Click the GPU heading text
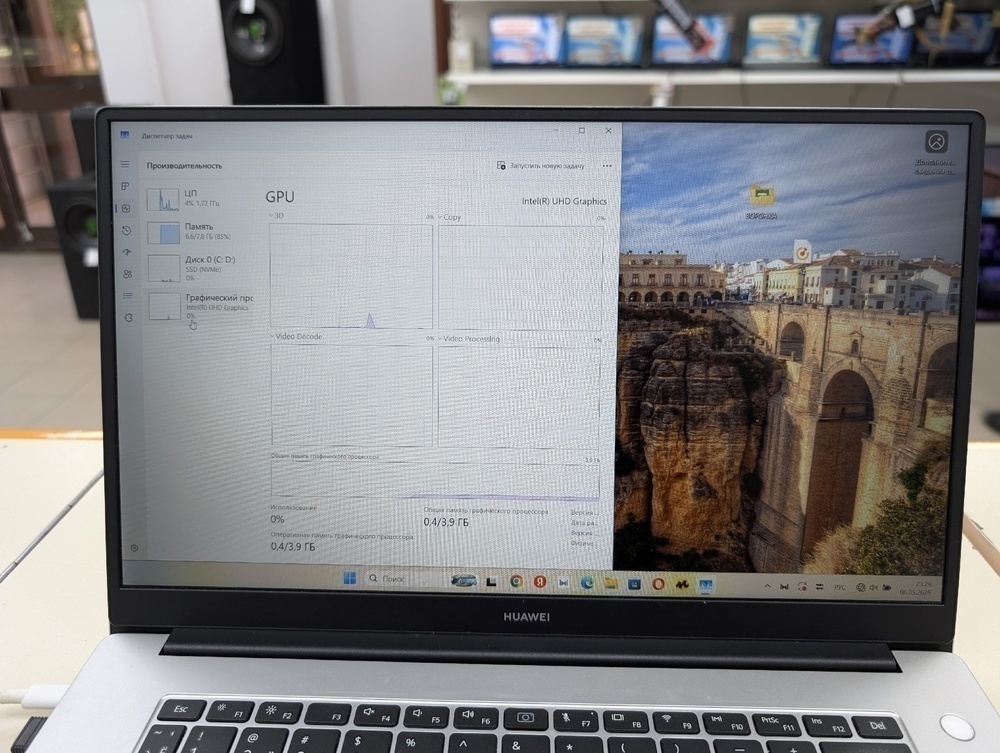The width and height of the screenshot is (1000, 753). (x=280, y=197)
